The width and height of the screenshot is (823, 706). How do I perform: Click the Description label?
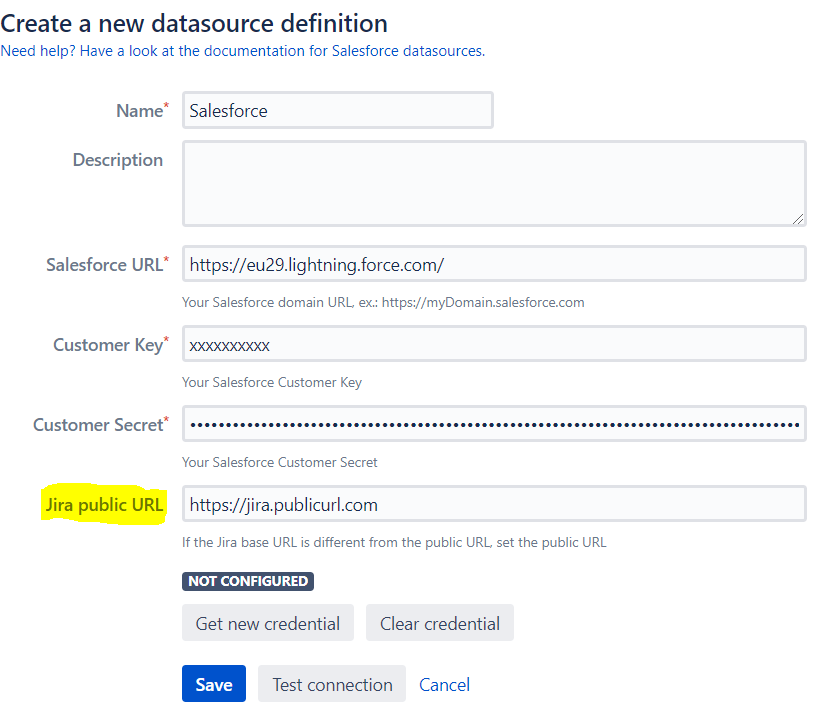pos(117,160)
